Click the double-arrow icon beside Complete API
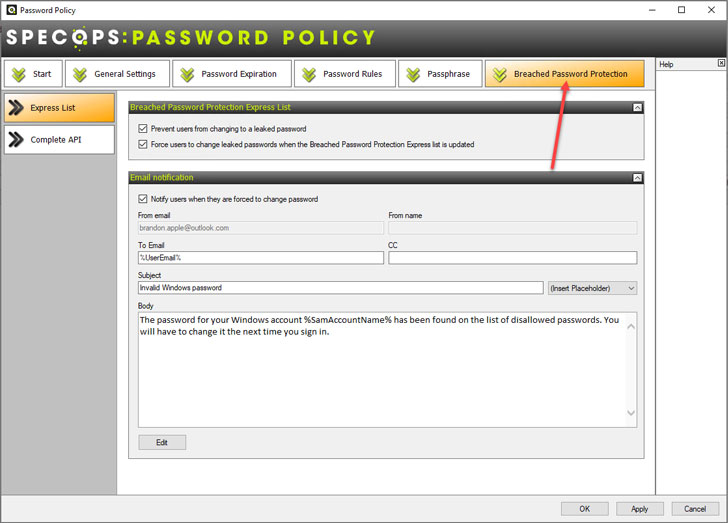Image resolution: width=728 pixels, height=523 pixels. coord(16,139)
